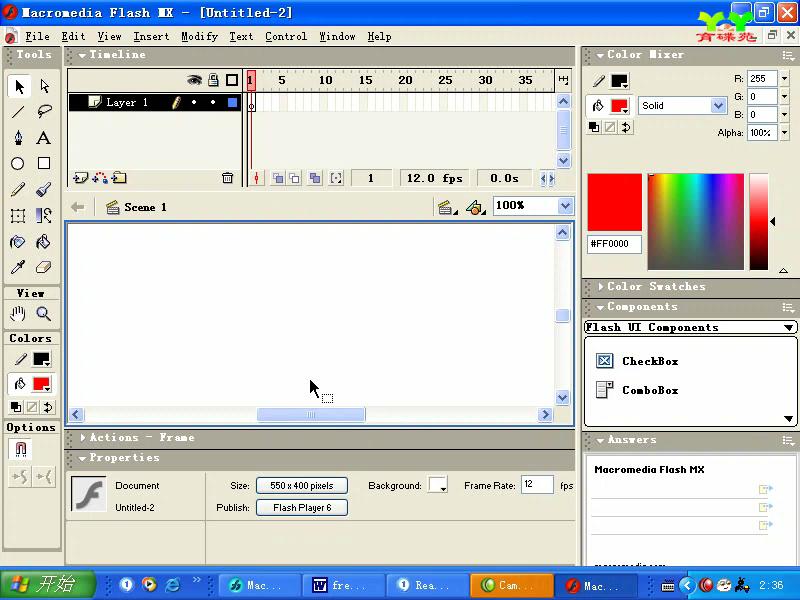The image size is (800, 600).
Task: Expand the Color Swatches panel
Action: [x=601, y=287]
